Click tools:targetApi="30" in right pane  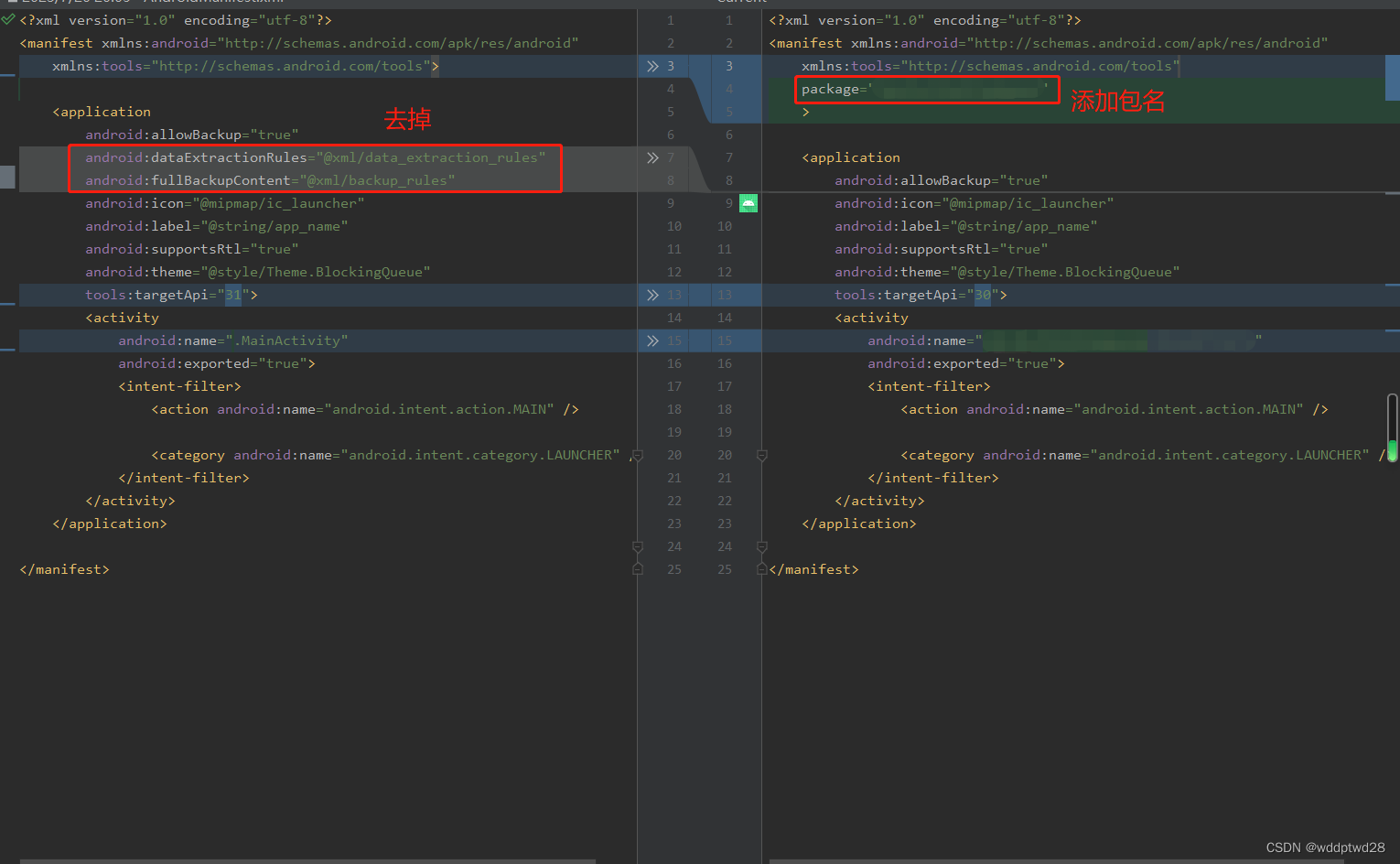[921, 295]
